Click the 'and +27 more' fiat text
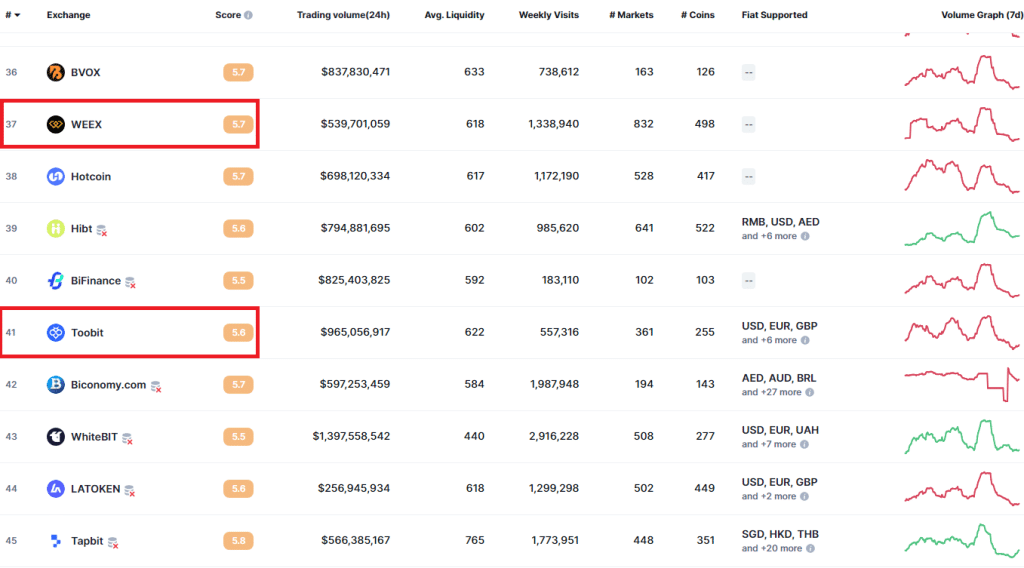Viewport: 1024px width, 568px height. 771,392
